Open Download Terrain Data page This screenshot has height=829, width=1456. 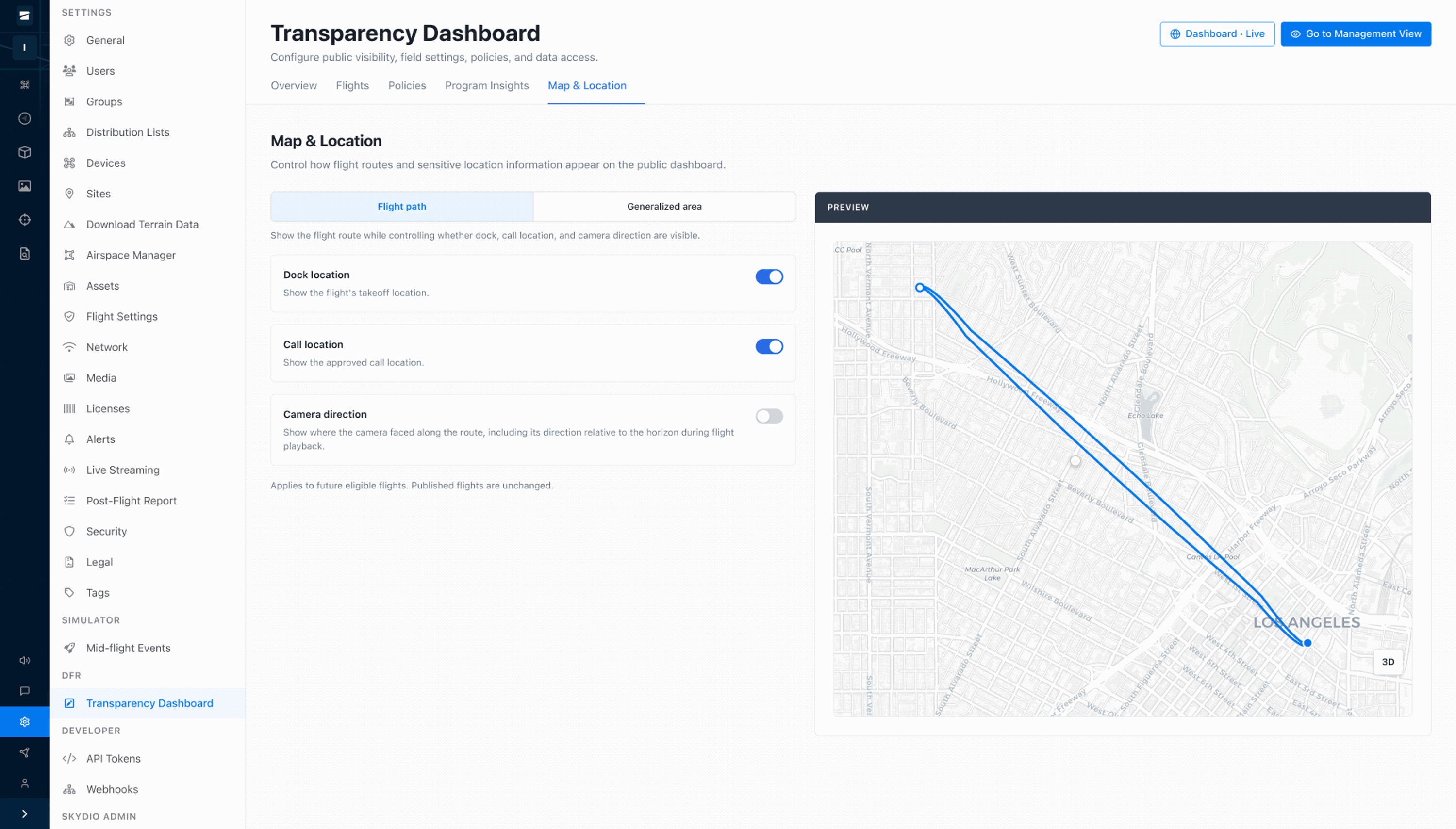(148, 225)
